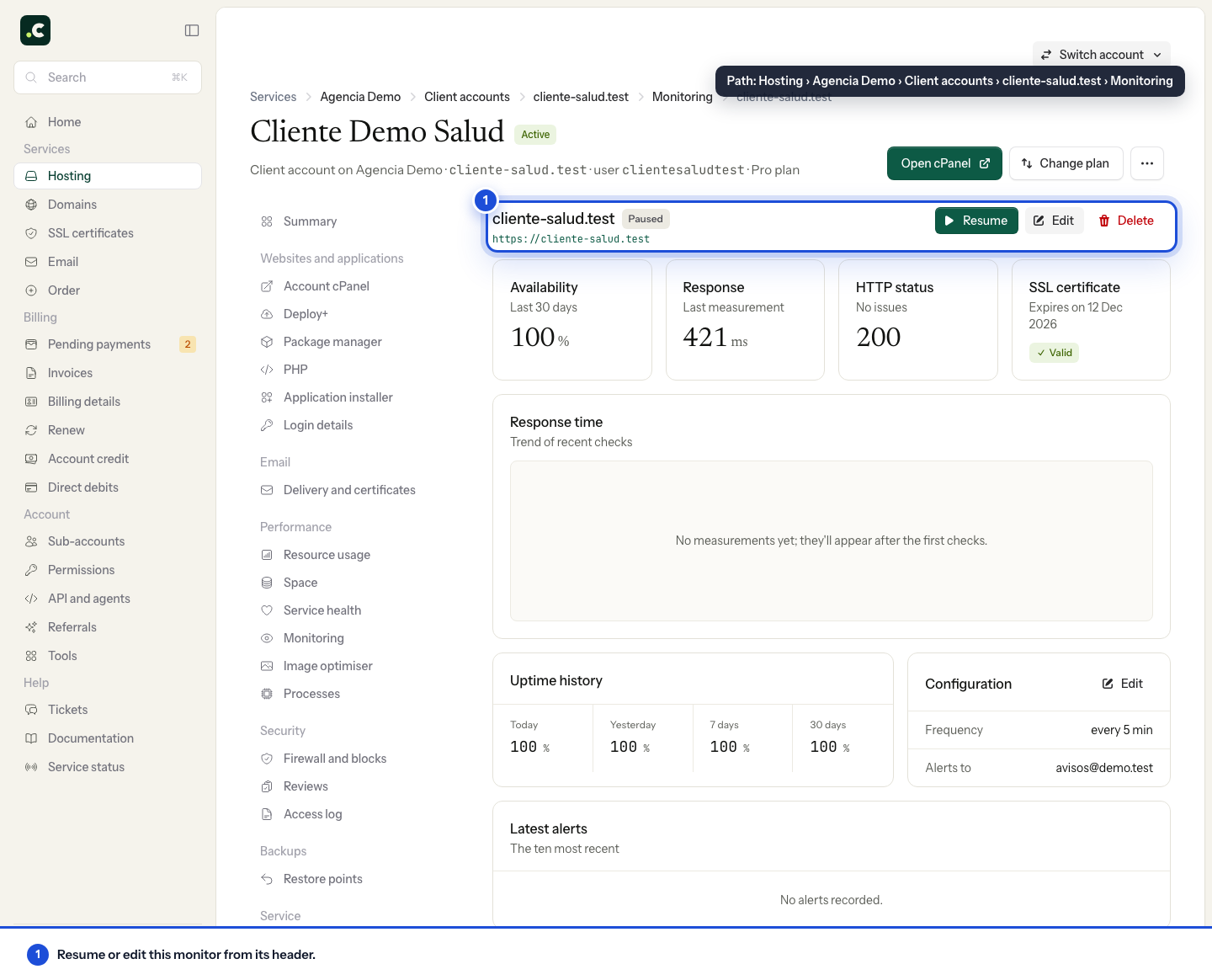The width and height of the screenshot is (1212, 980).
Task: Click the Deploy+ icon in the account menu
Action: pyautogui.click(x=267, y=314)
